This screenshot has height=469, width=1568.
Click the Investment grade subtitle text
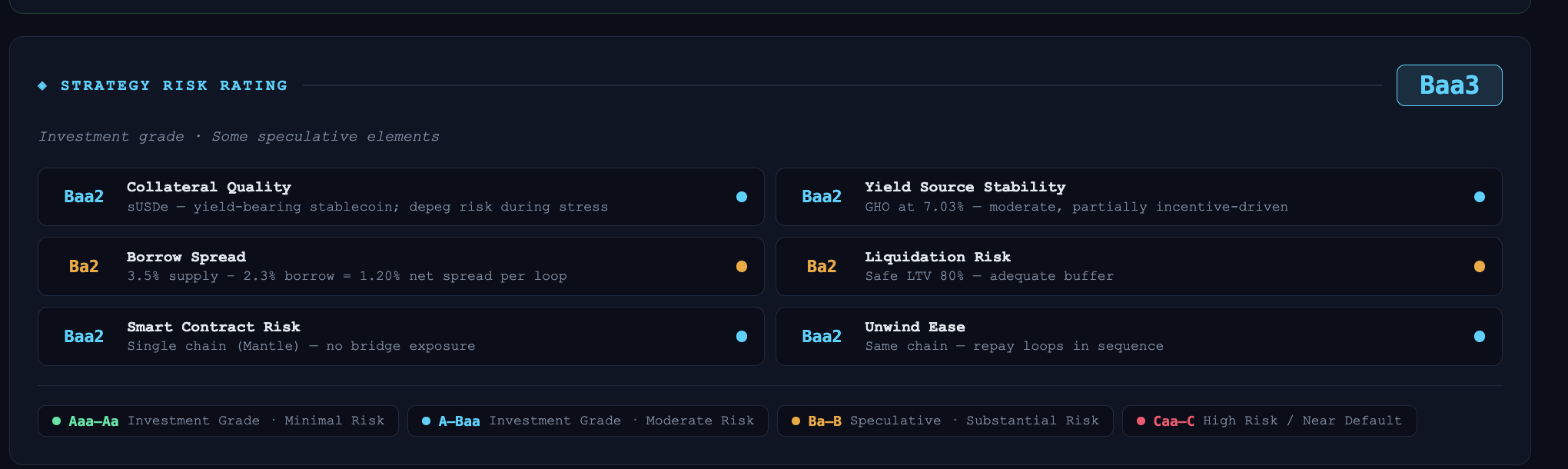pyautogui.click(x=239, y=136)
